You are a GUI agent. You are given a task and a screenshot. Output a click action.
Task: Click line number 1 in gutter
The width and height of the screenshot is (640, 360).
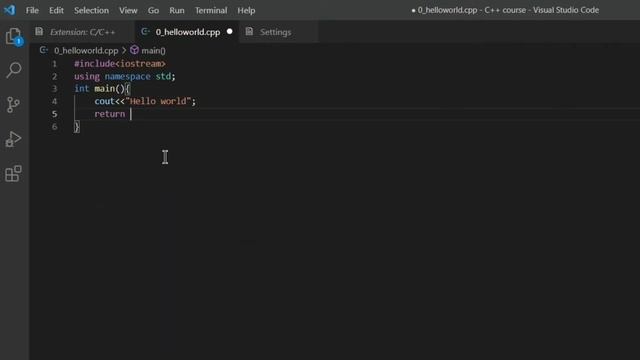click(54, 64)
